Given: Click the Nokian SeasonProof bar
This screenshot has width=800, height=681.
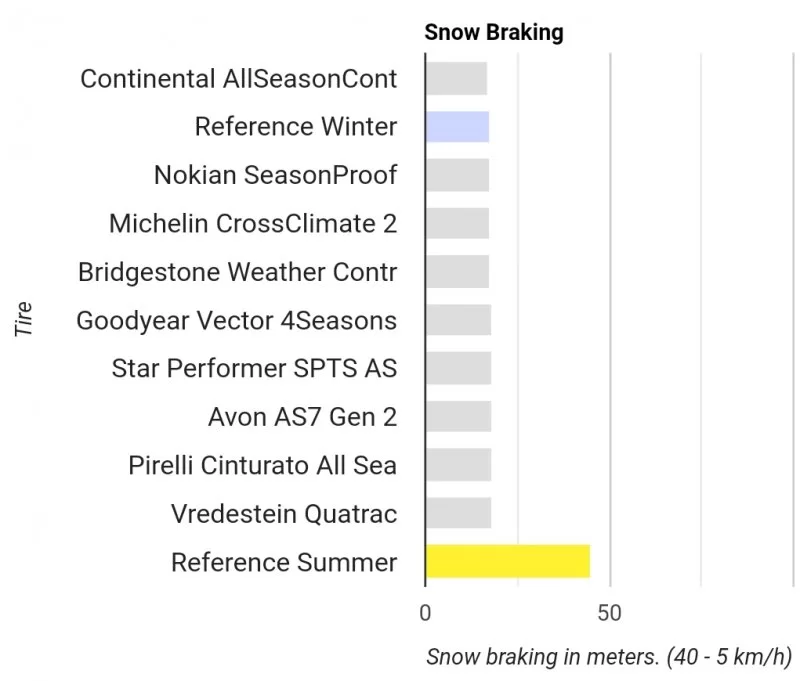Looking at the screenshot, I should click(x=457, y=175).
